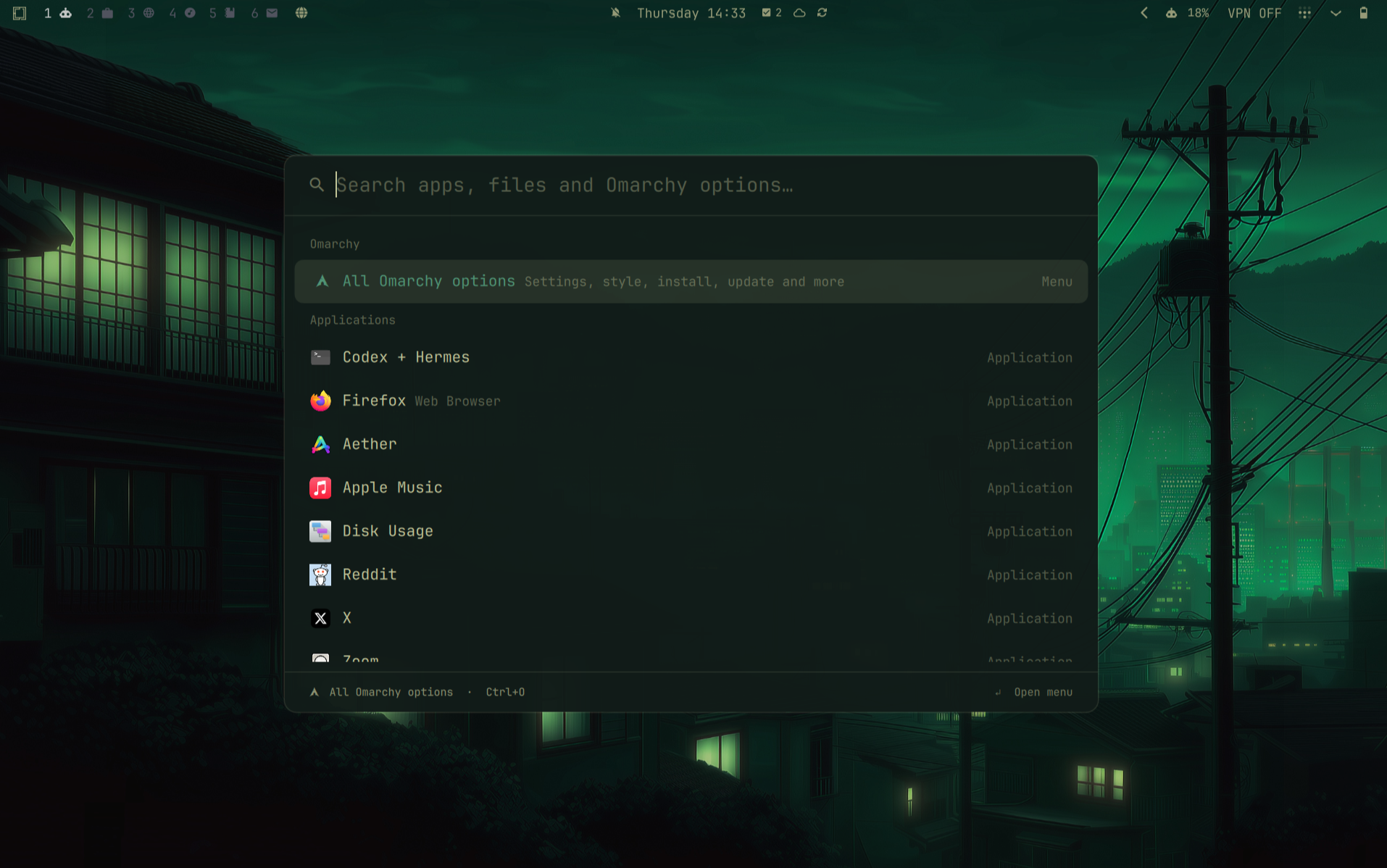Open Firefox Web Browser entry
1387x868 pixels.
[691, 401]
